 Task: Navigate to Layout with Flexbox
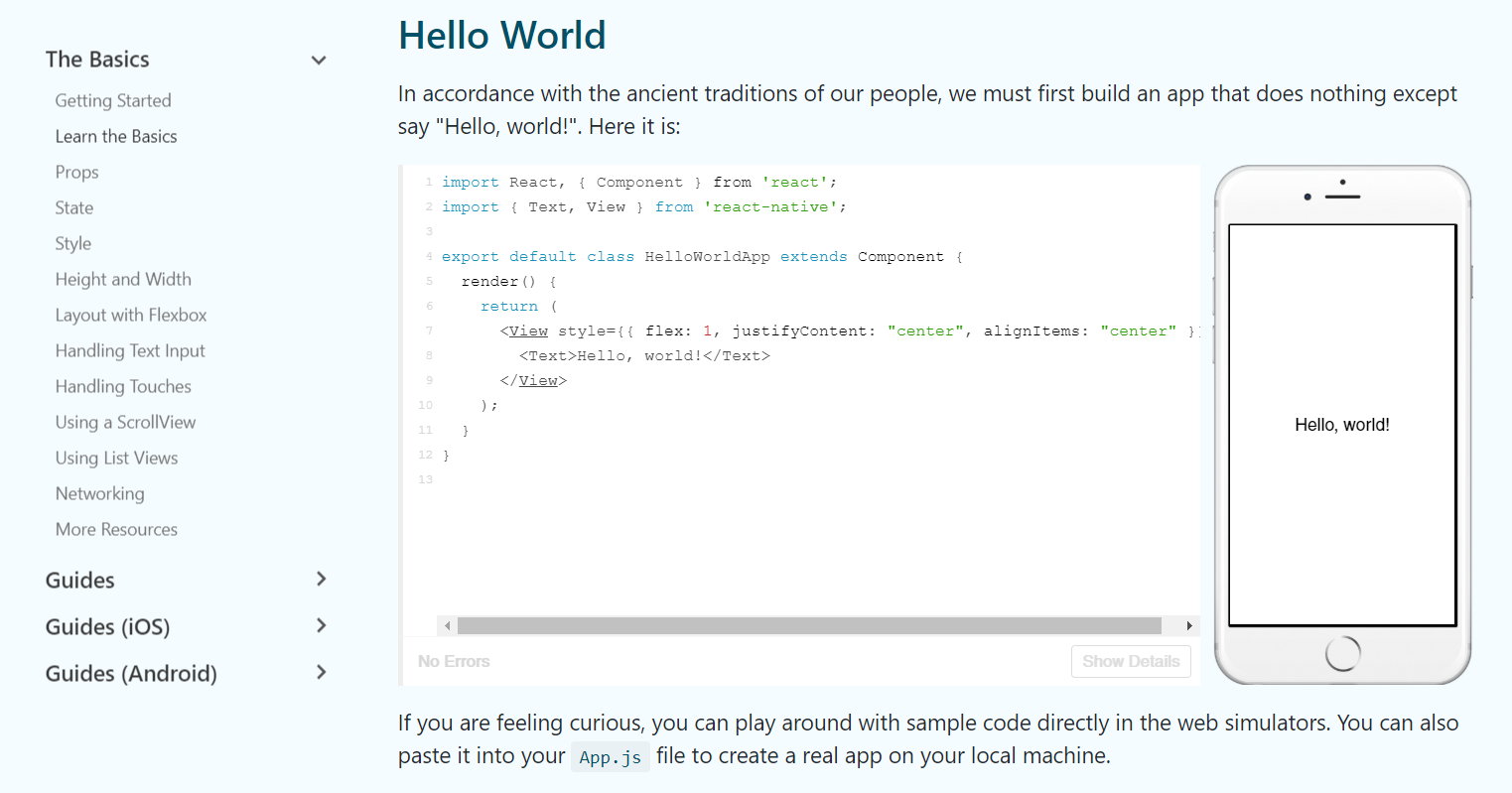tap(131, 316)
